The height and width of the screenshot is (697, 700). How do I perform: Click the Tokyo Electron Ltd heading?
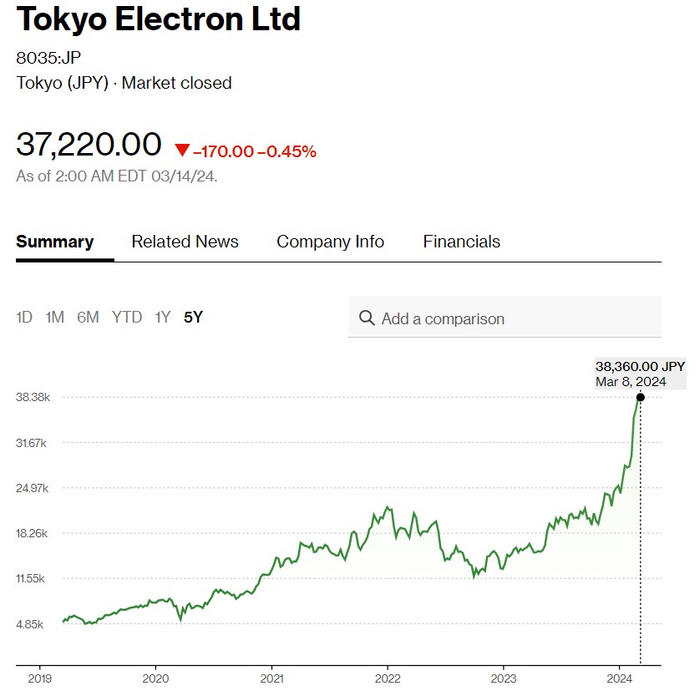tap(158, 19)
